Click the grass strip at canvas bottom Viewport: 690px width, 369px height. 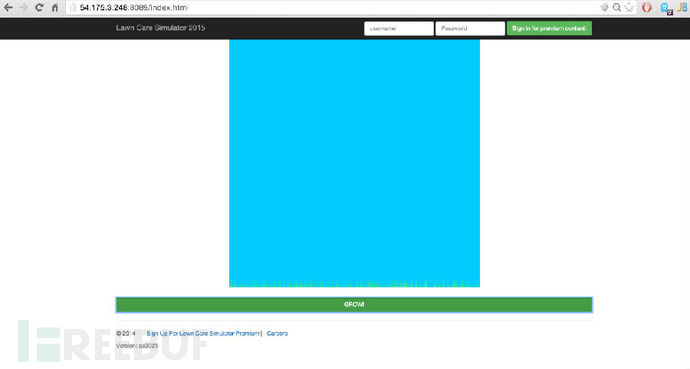click(354, 284)
